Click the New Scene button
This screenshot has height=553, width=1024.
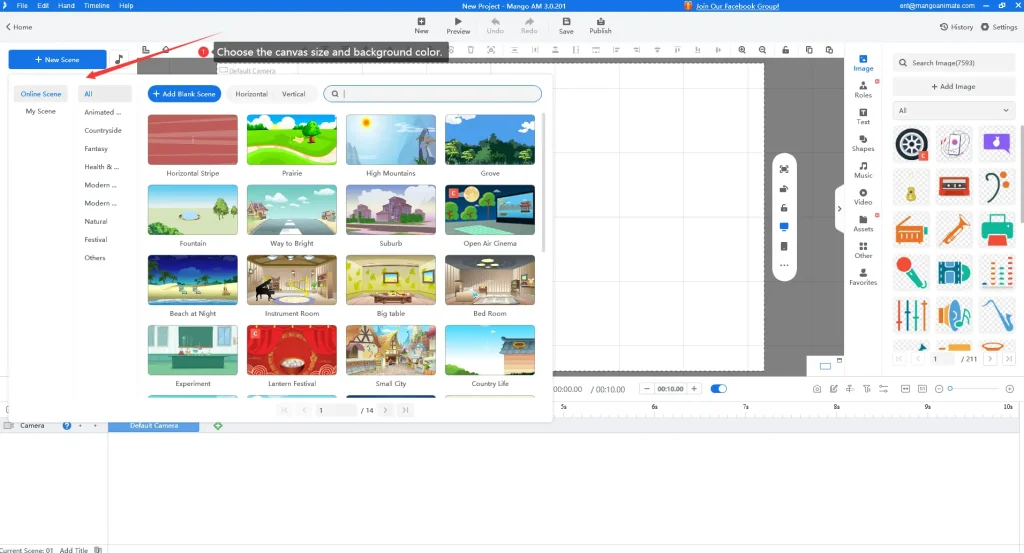click(x=57, y=59)
